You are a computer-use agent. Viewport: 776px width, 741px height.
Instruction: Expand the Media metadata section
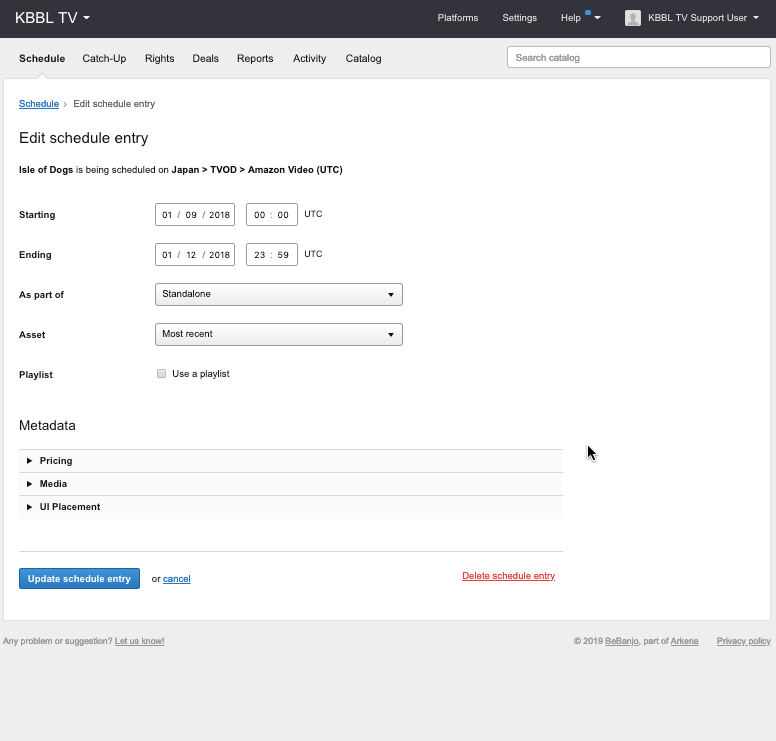click(x=291, y=484)
